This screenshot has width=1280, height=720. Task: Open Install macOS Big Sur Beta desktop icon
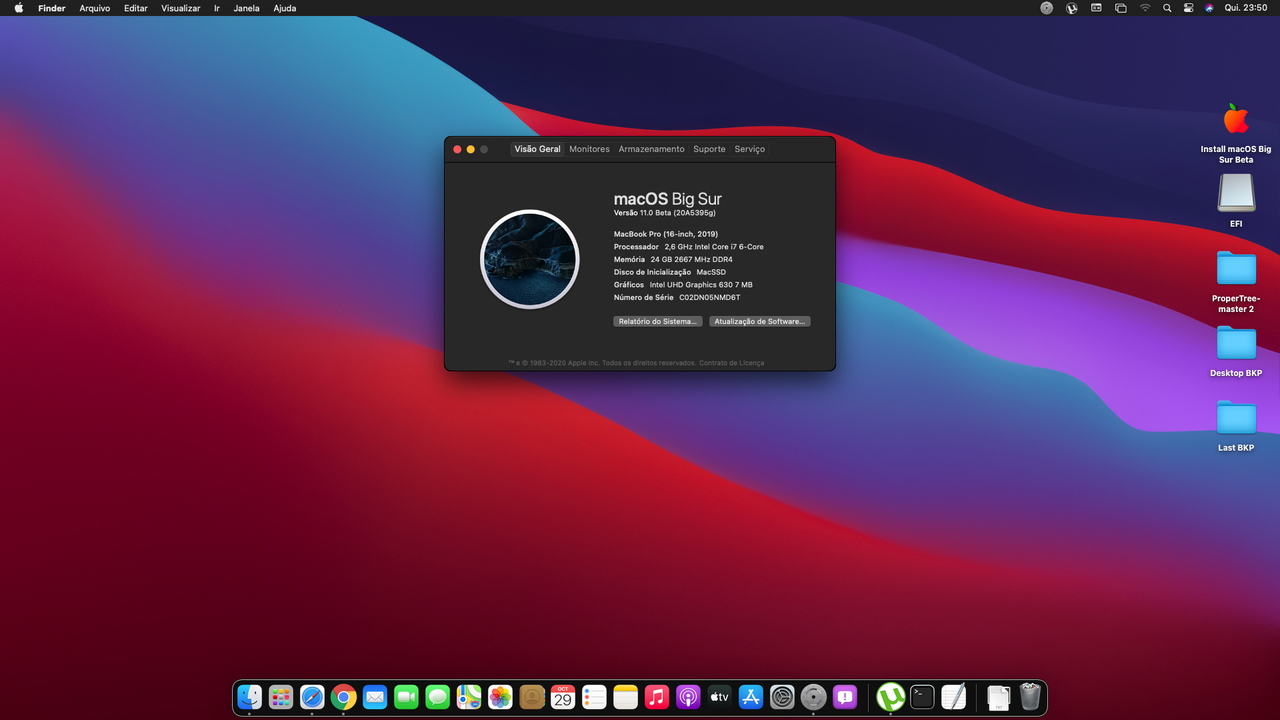pos(1236,133)
